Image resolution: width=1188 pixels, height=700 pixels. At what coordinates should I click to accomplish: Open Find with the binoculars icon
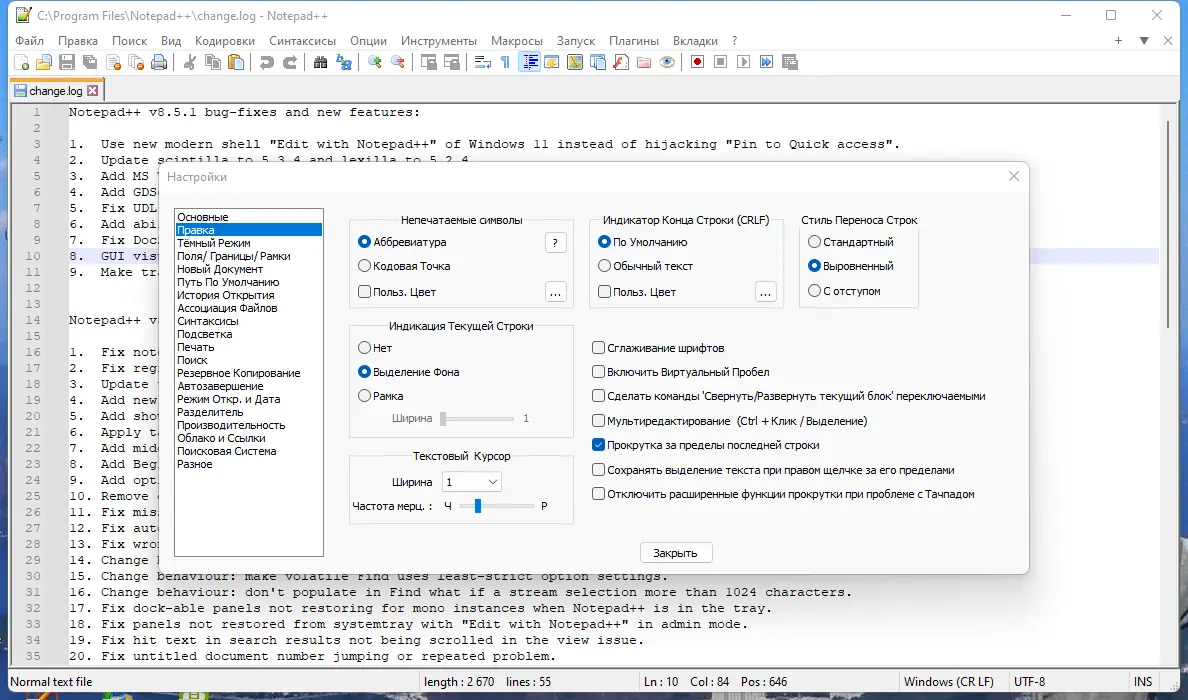tap(320, 62)
